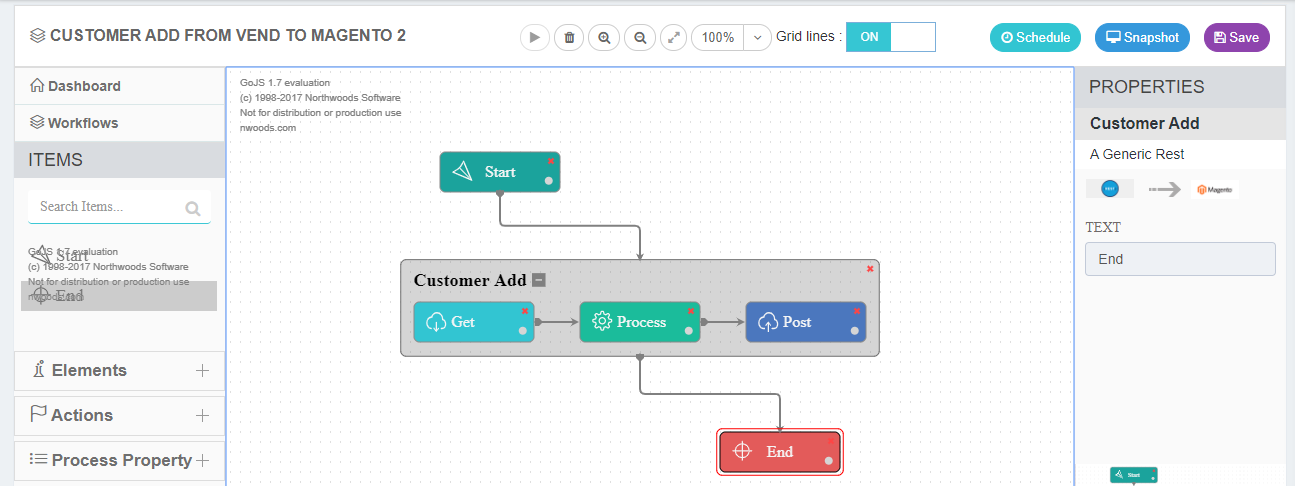1295x486 pixels.
Task: Click the End node crosshair icon
Action: (x=742, y=452)
